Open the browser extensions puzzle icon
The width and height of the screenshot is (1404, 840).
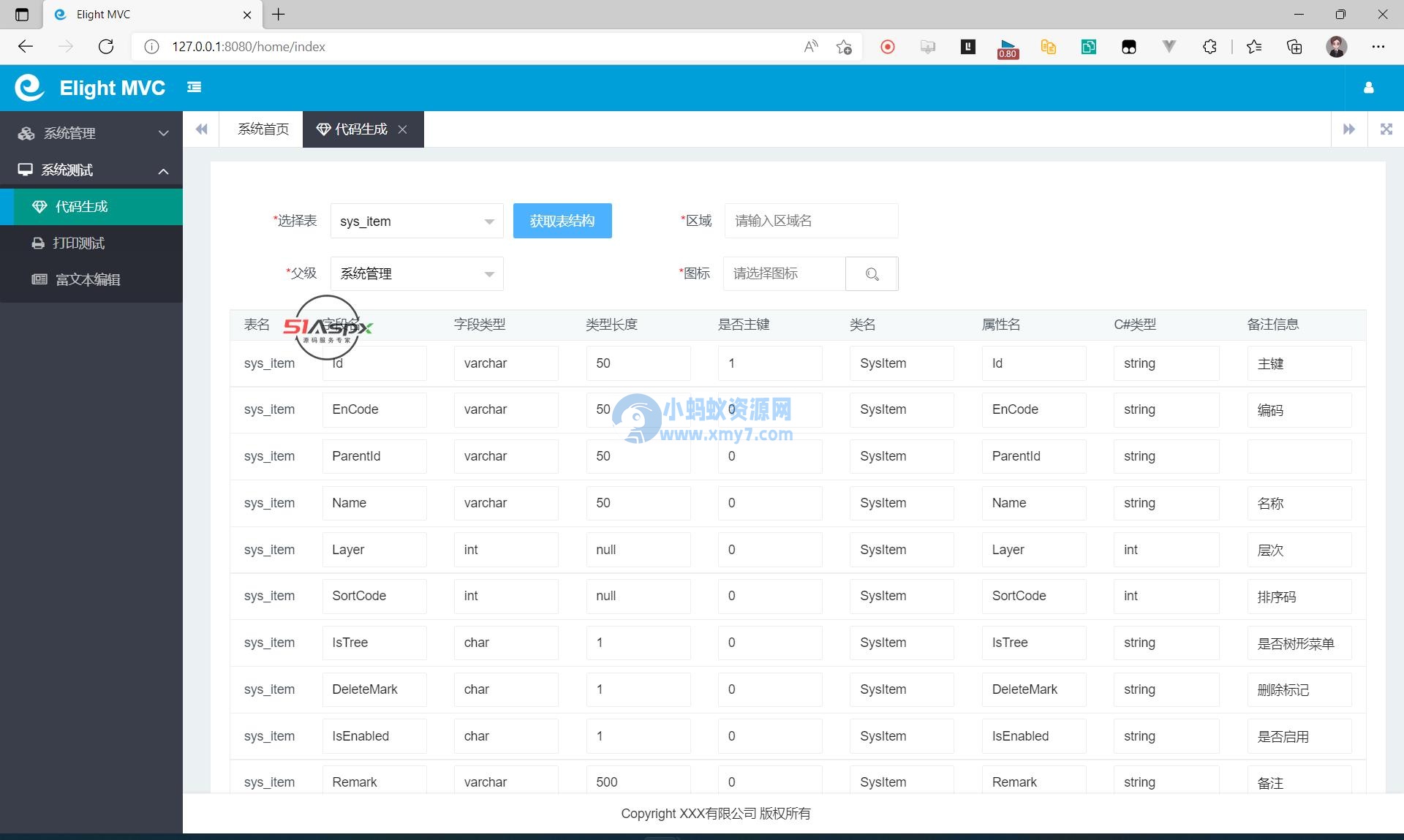(x=1209, y=47)
